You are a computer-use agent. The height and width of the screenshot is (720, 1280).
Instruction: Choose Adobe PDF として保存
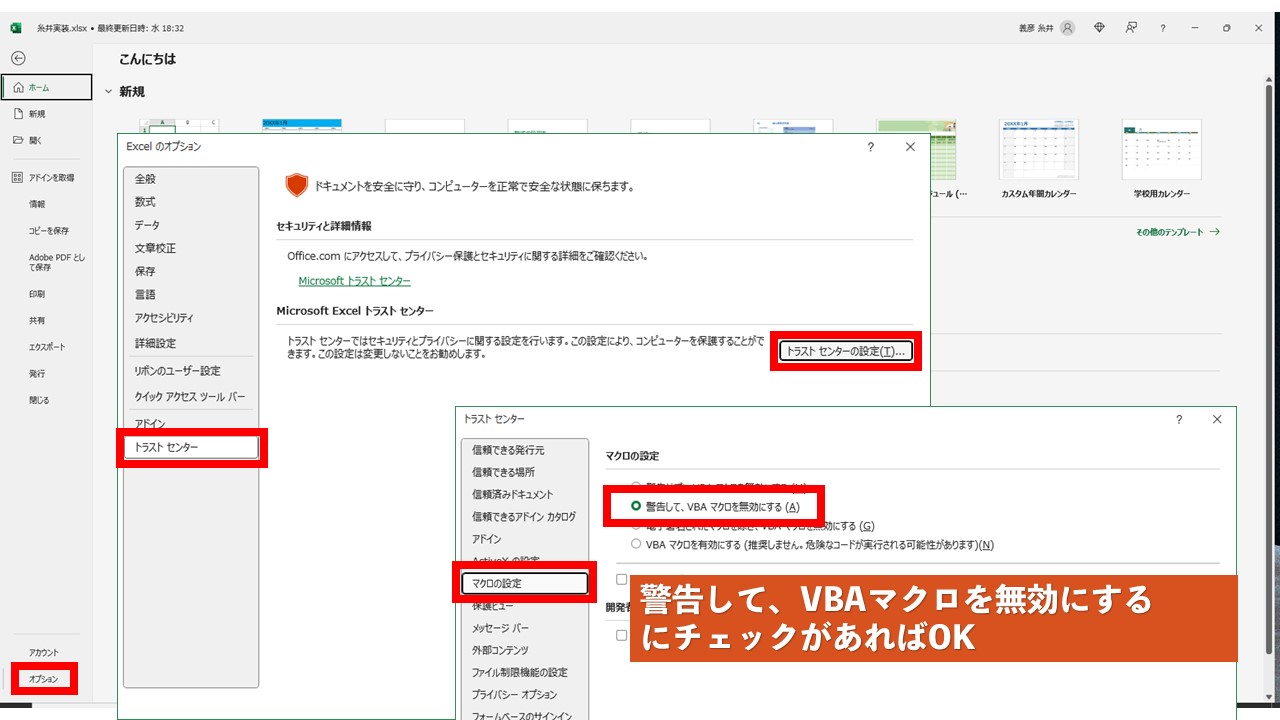pos(56,262)
